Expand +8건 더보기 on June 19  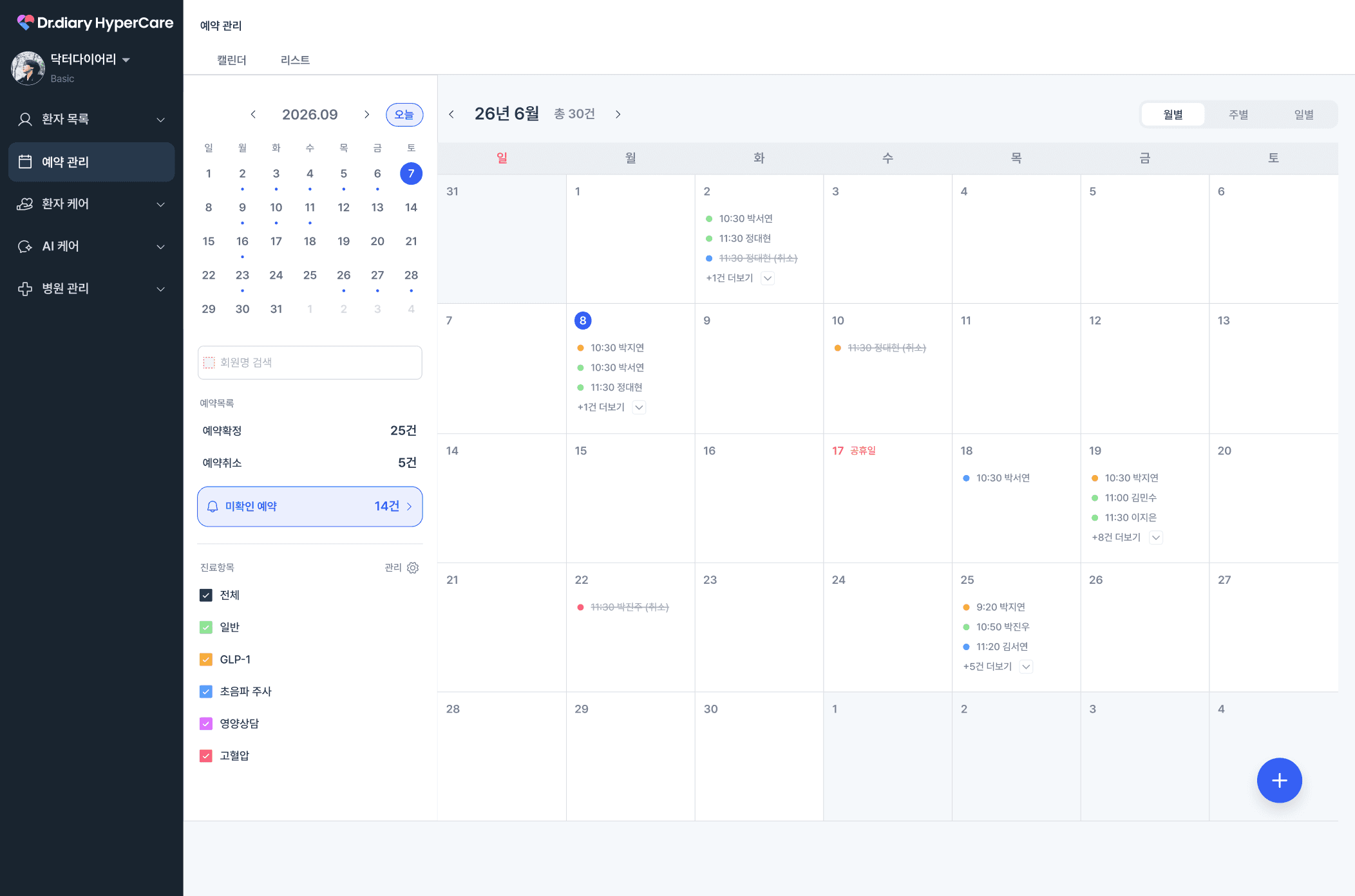pyautogui.click(x=1156, y=537)
